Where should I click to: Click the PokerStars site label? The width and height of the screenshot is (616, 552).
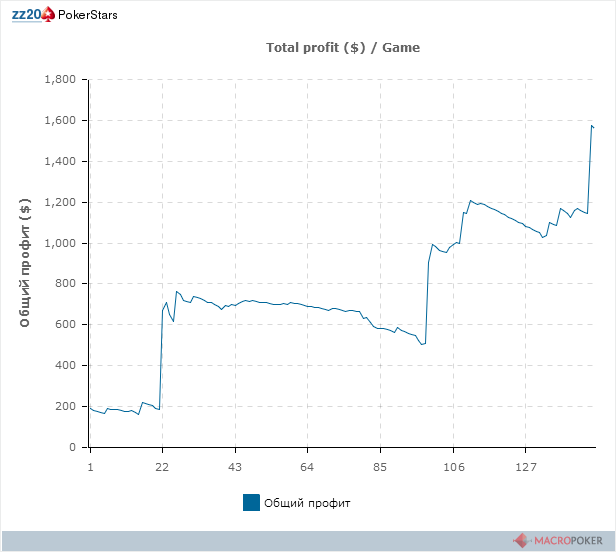click(88, 15)
